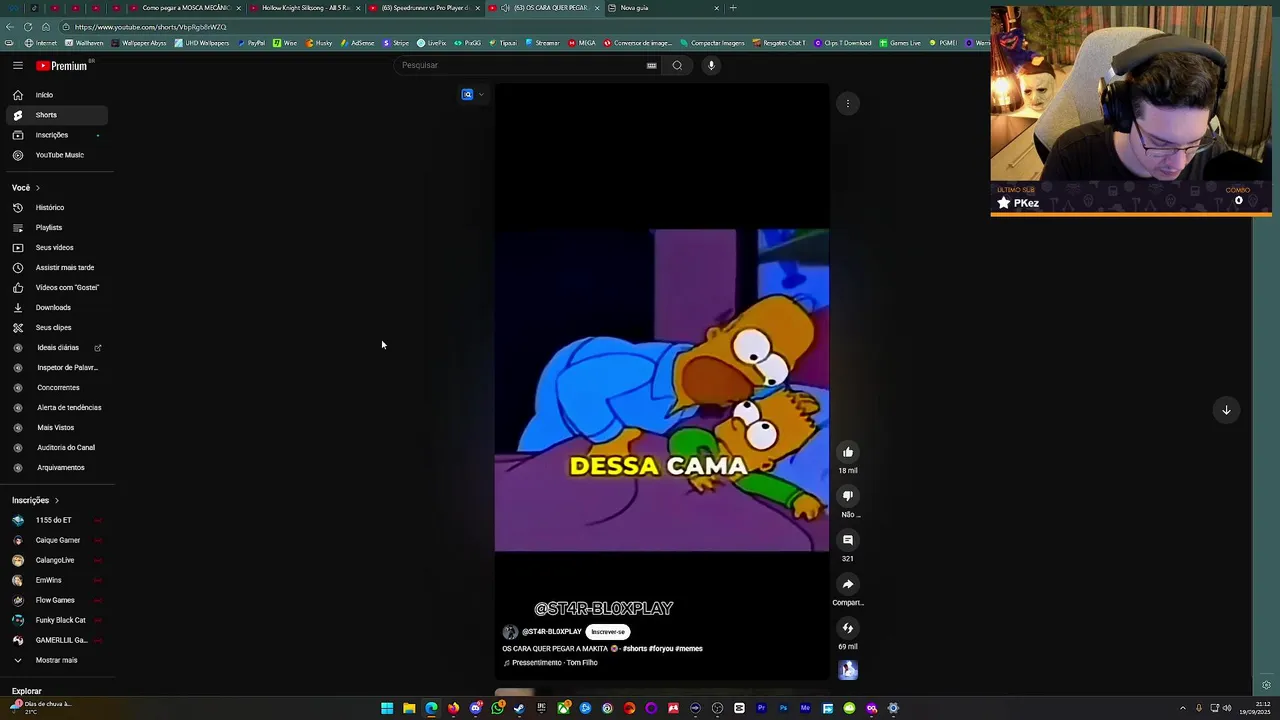Open Mais Vistos tool
This screenshot has width=1280, height=720.
pyautogui.click(x=57, y=428)
